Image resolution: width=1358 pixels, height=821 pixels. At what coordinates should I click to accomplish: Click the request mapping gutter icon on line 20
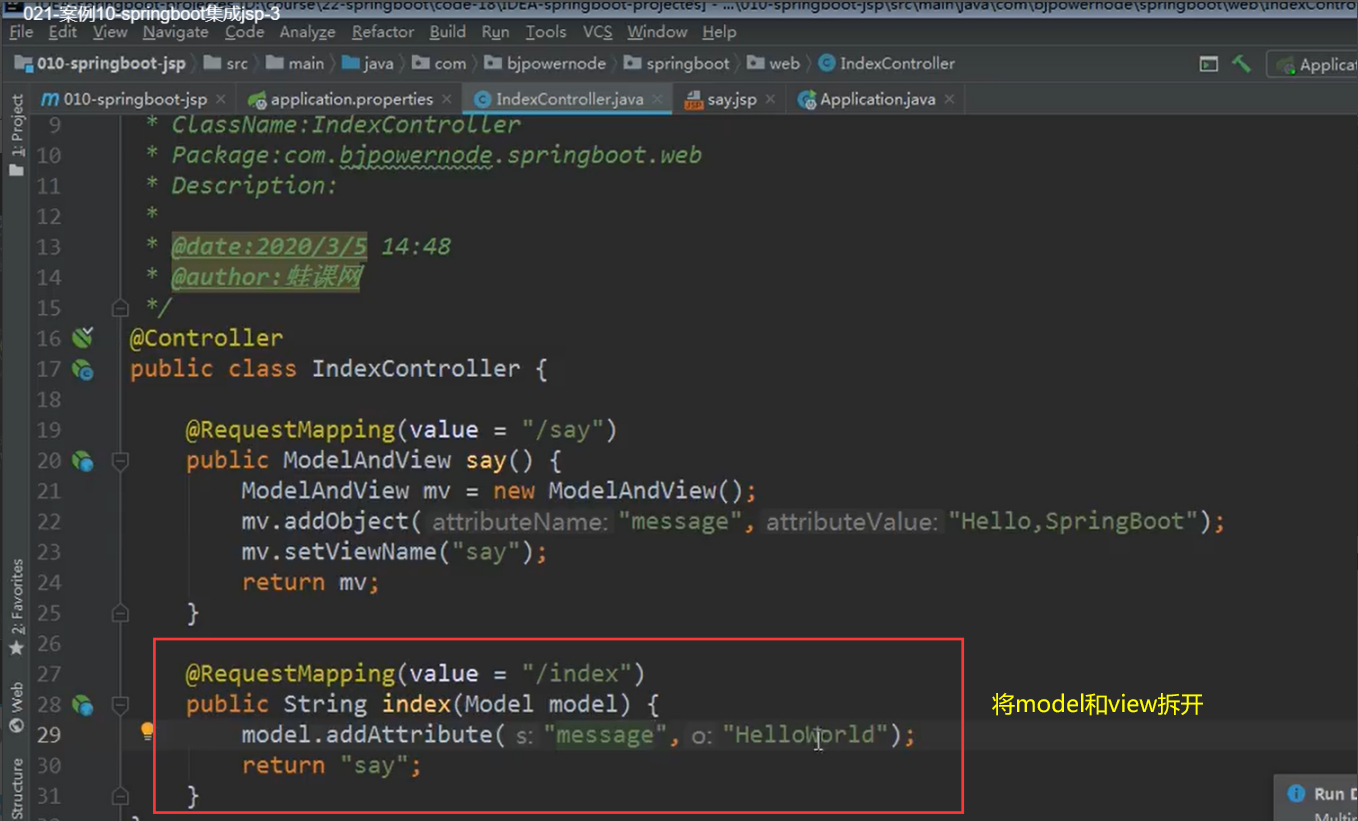[x=82, y=461]
